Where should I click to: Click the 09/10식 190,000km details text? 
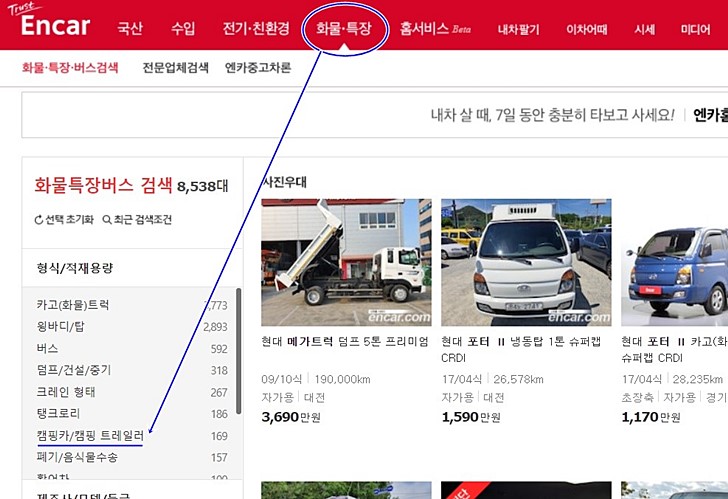[316, 379]
